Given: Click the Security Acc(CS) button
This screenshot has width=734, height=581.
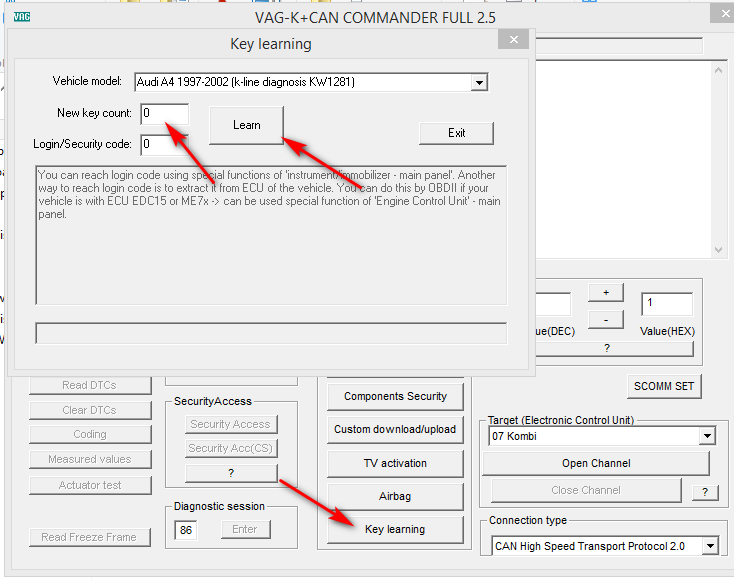Looking at the screenshot, I should click(231, 449).
